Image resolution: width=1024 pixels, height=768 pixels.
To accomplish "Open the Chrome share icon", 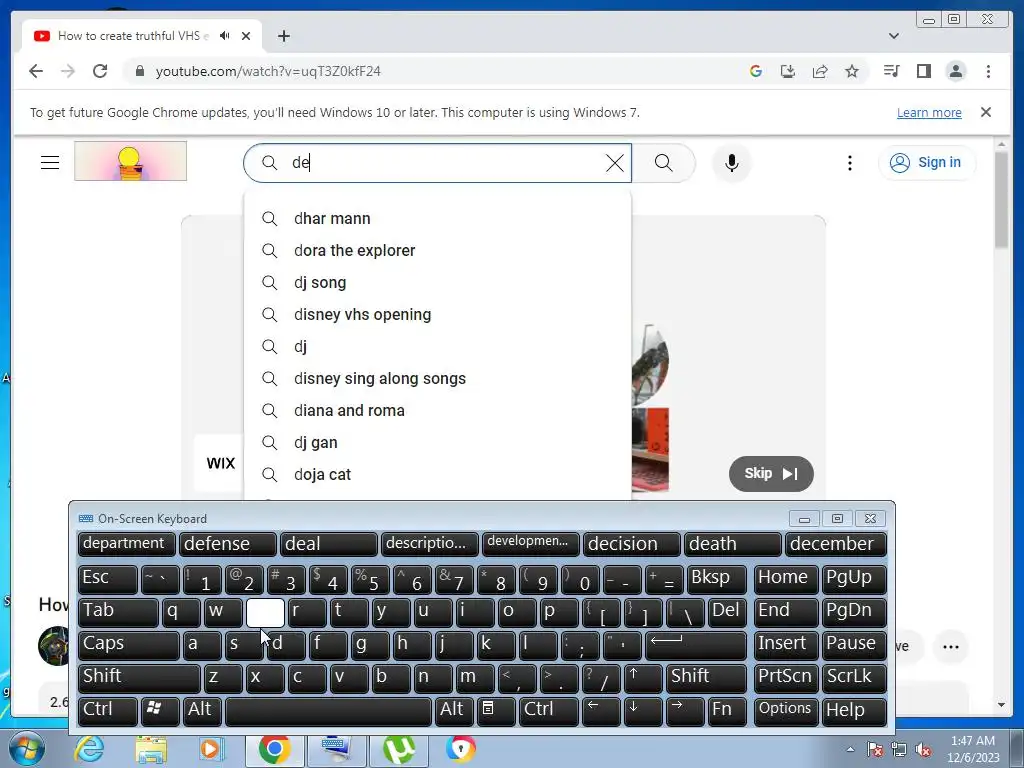I will click(x=820, y=71).
